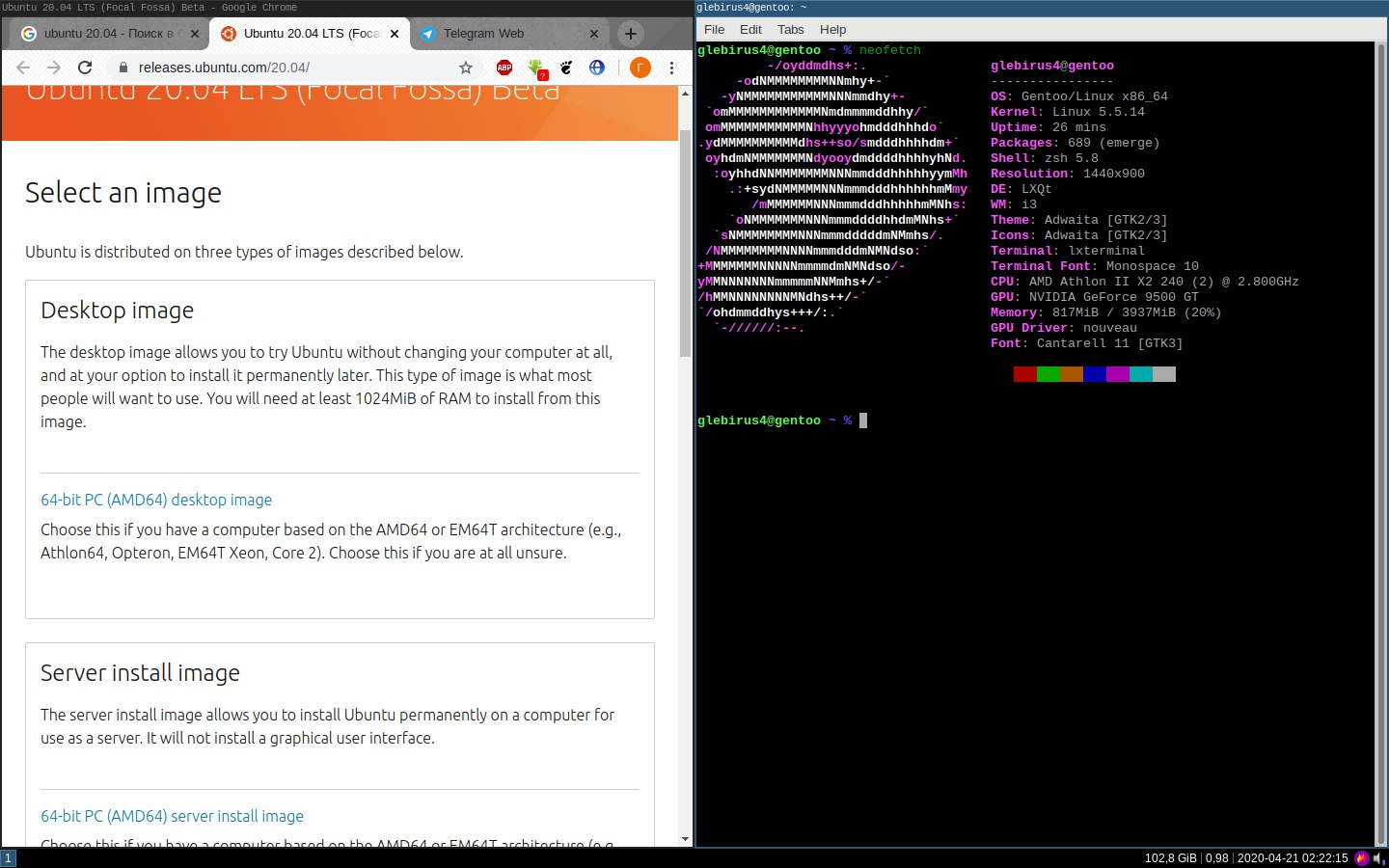The image size is (1389, 868).
Task: Click Chrome's forward navigation arrow
Action: click(x=54, y=68)
